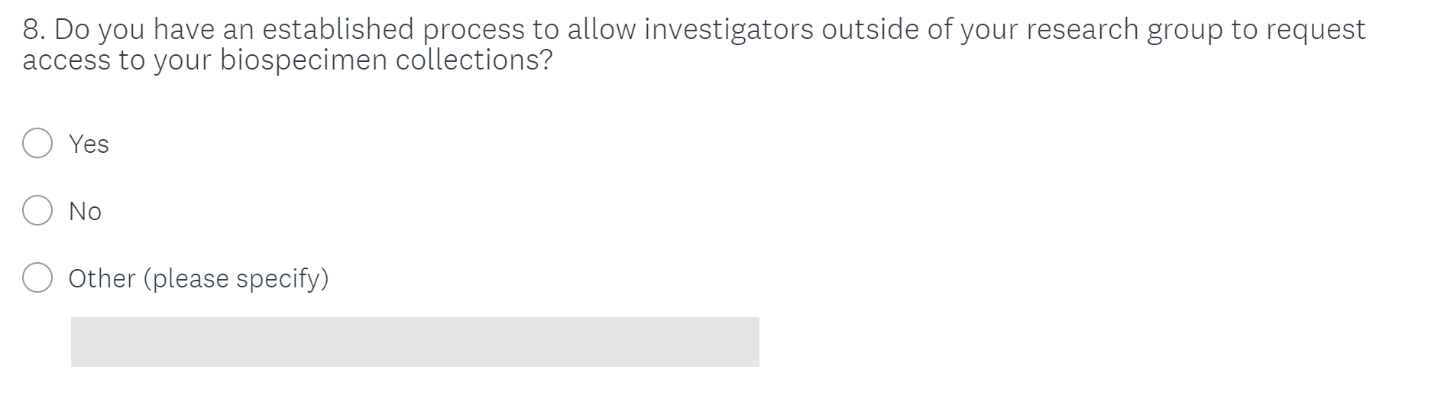Click the 'Other (please specify)' label text
1431x399 pixels.
click(x=199, y=278)
